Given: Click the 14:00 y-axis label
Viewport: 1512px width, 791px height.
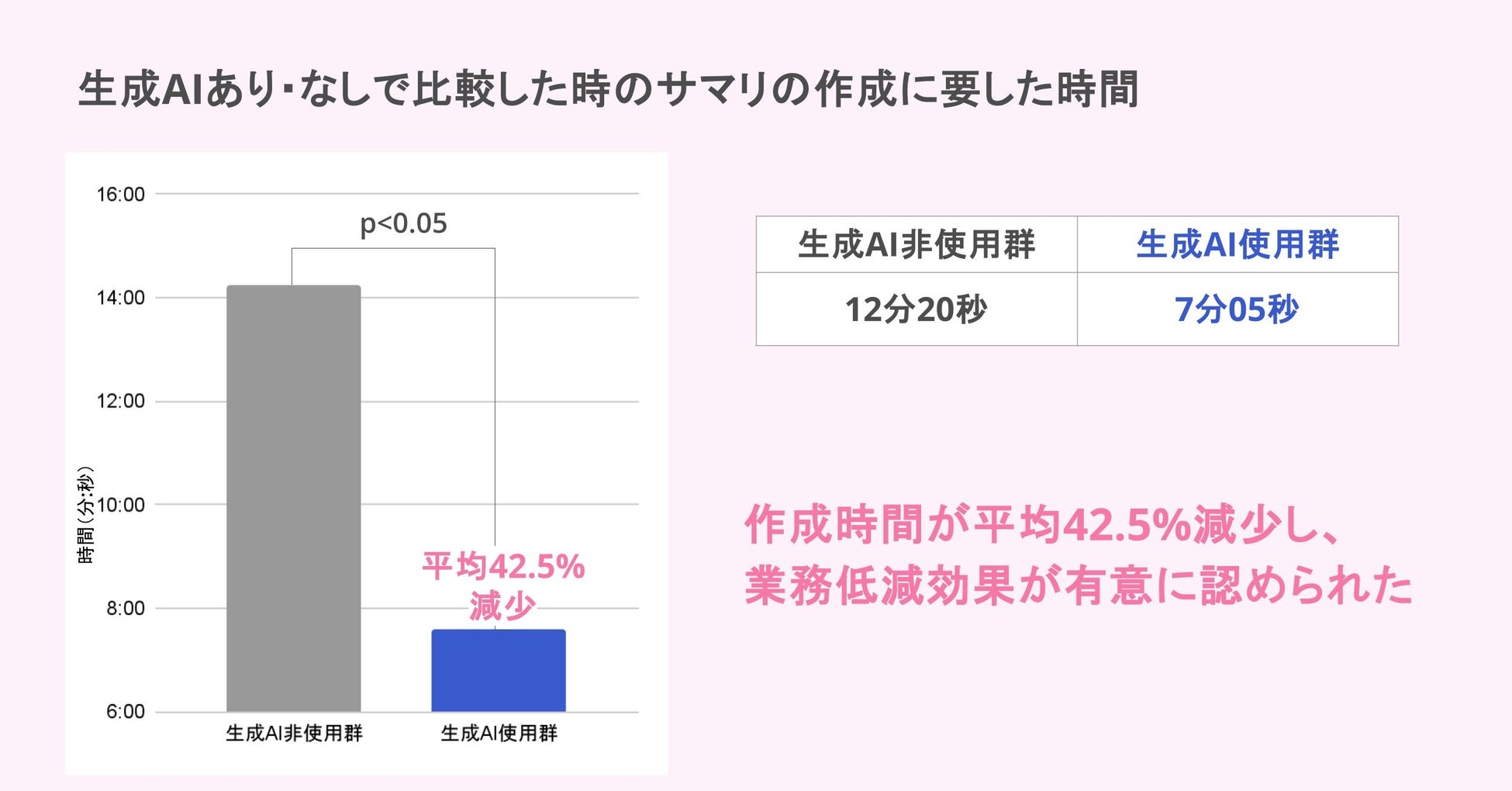Looking at the screenshot, I should point(120,298).
